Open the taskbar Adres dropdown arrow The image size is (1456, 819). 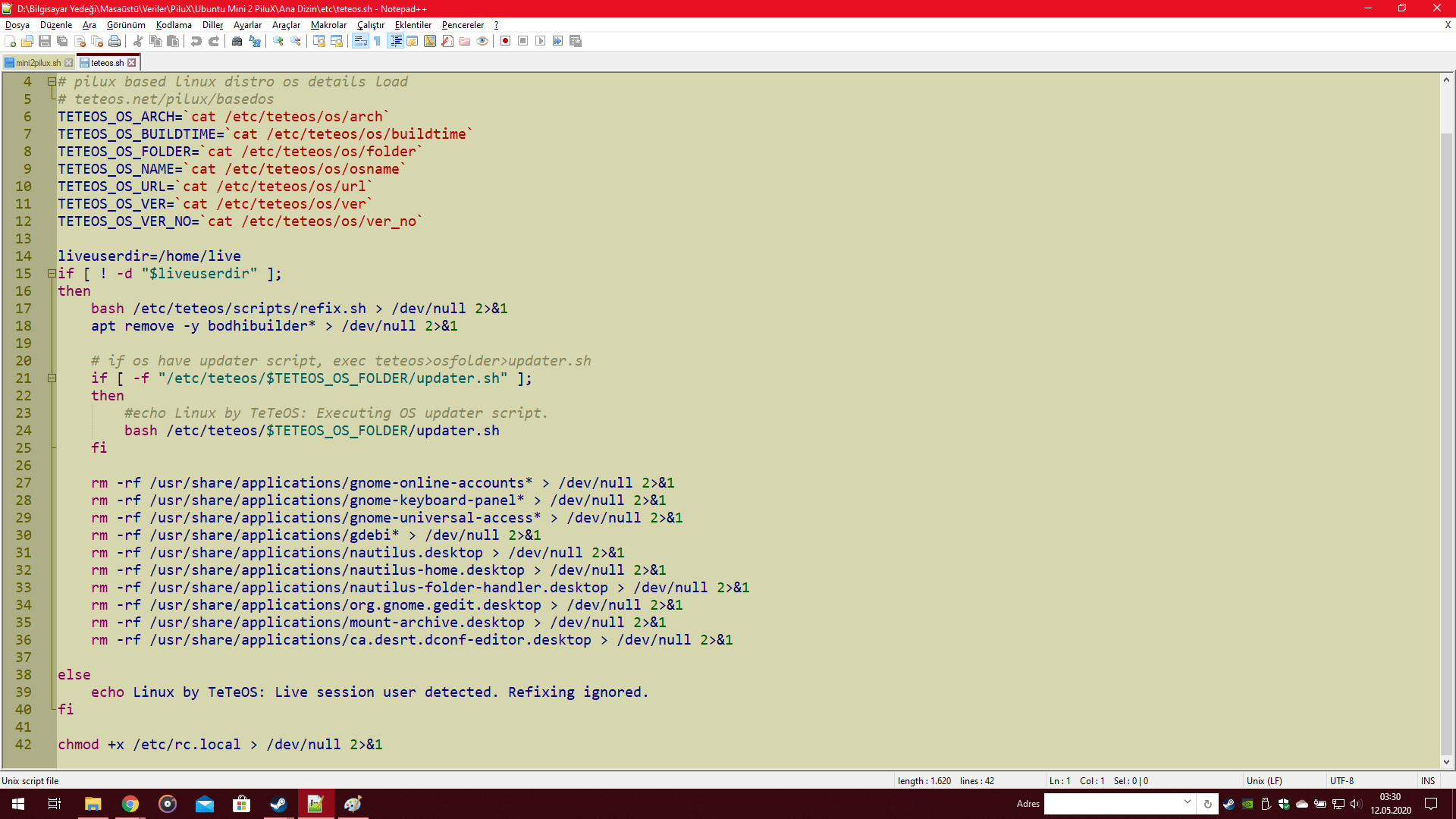coord(1187,802)
